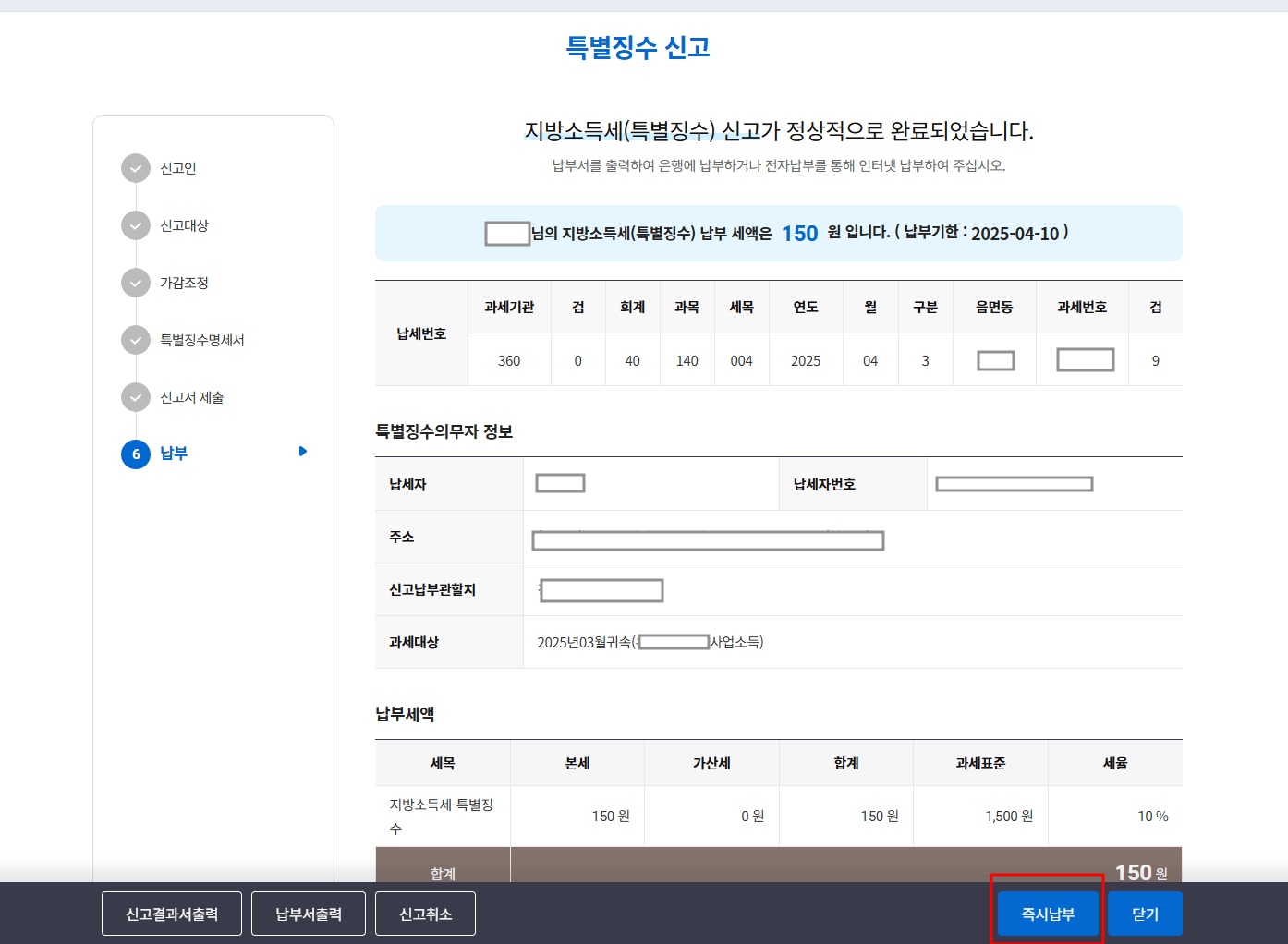This screenshot has height=944, width=1288.
Task: Click the 과세번호 input field
Action: (1083, 359)
